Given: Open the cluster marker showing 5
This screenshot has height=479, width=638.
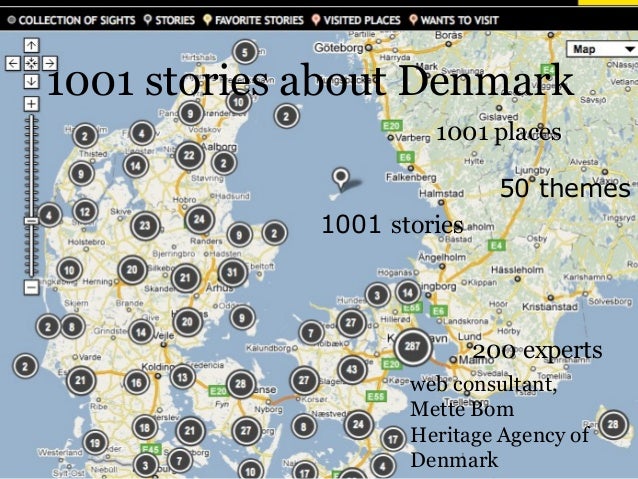Looking at the screenshot, I should pyautogui.click(x=245, y=52).
